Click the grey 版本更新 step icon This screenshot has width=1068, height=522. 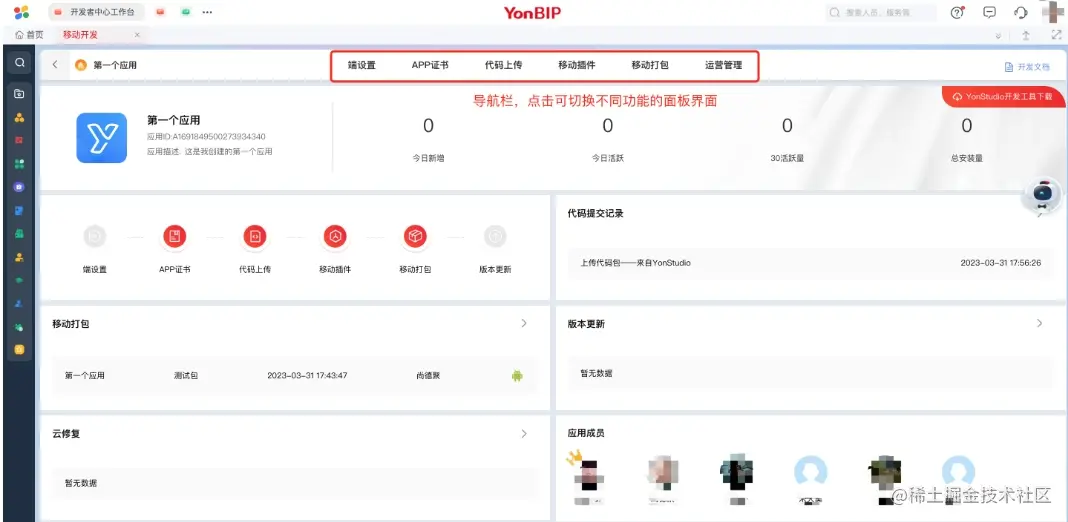(x=495, y=236)
